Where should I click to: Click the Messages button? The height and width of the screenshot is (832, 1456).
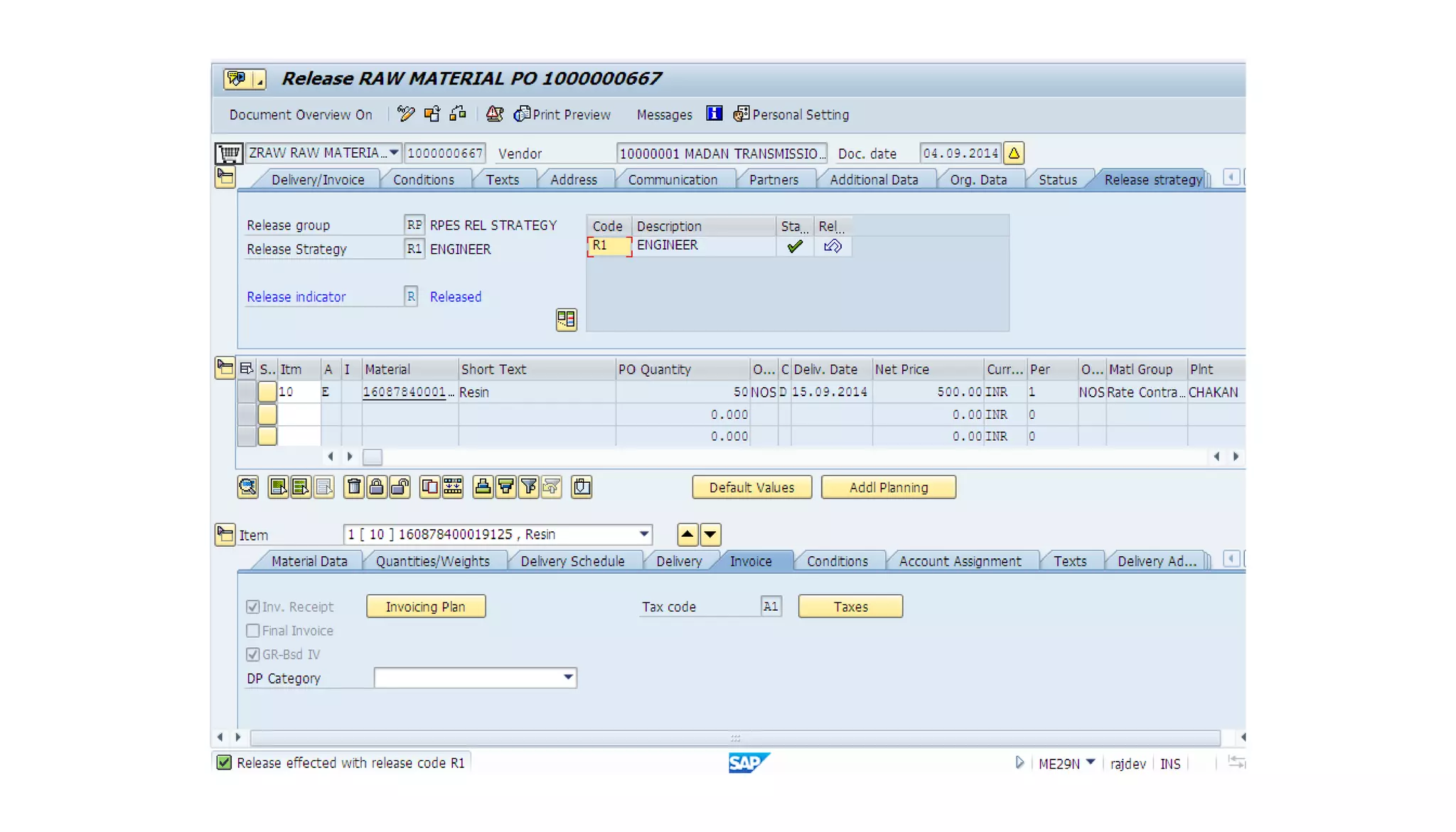pos(664,114)
